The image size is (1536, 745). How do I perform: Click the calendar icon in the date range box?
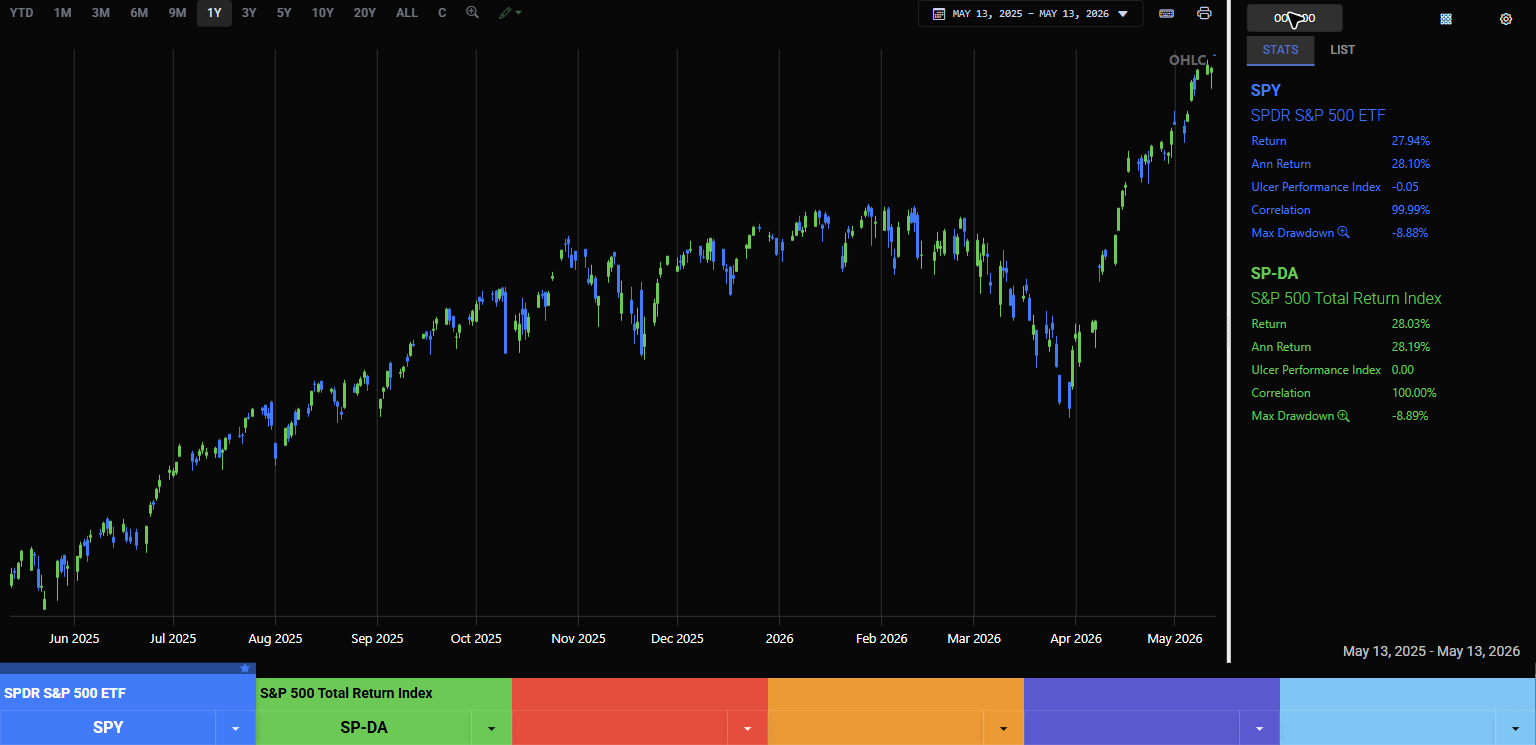point(938,14)
